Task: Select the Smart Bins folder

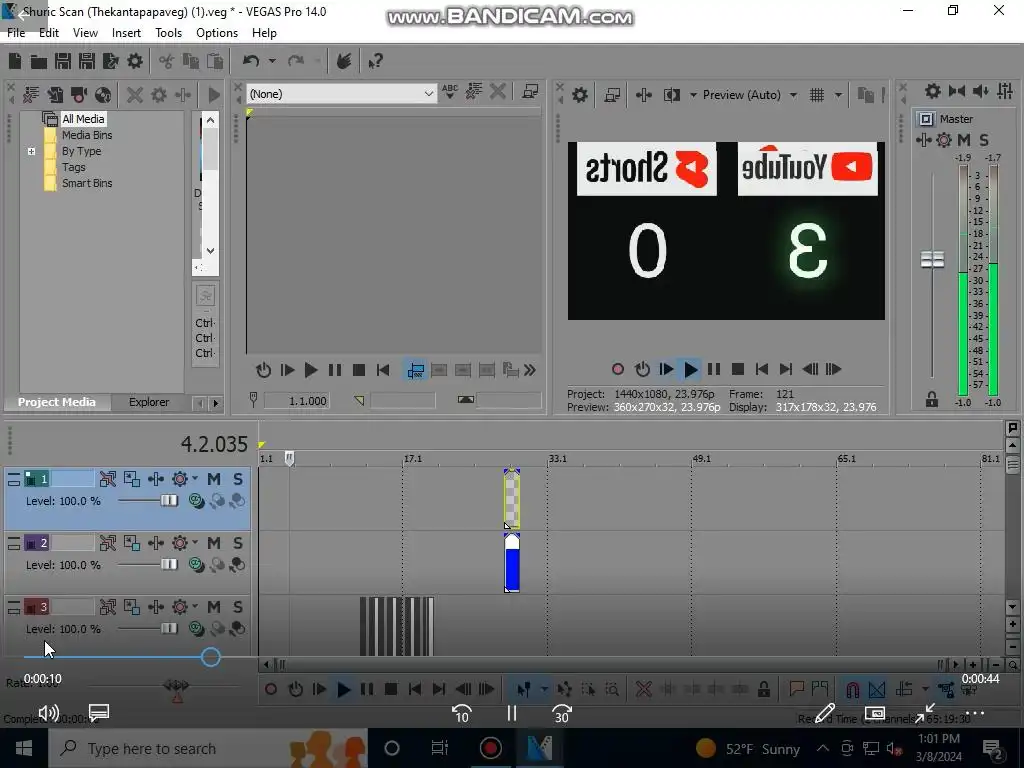Action: [x=87, y=184]
